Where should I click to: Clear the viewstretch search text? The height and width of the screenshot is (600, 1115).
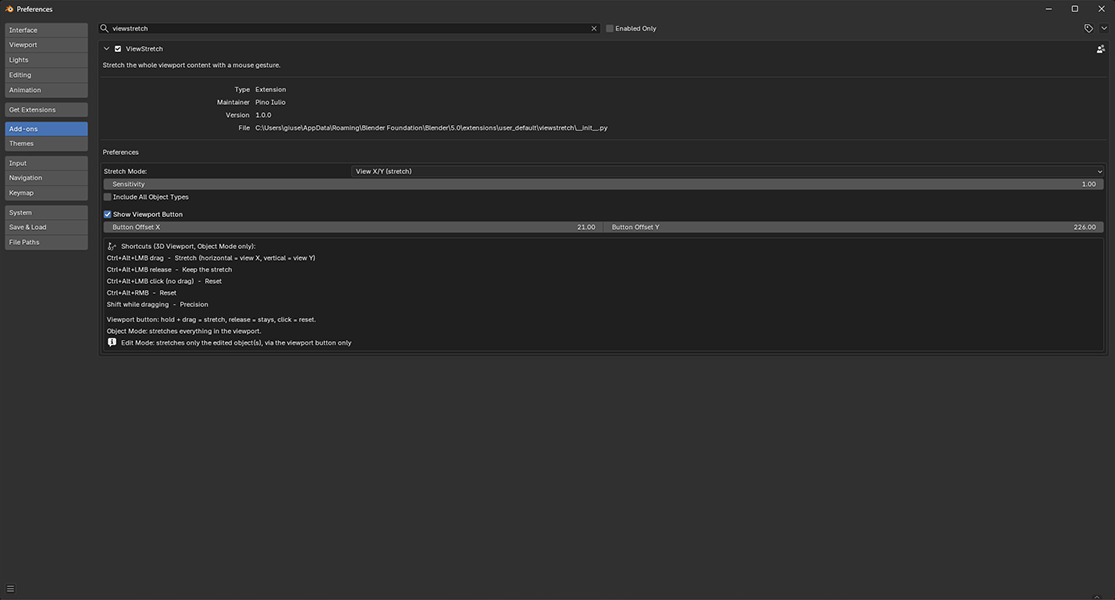(594, 28)
